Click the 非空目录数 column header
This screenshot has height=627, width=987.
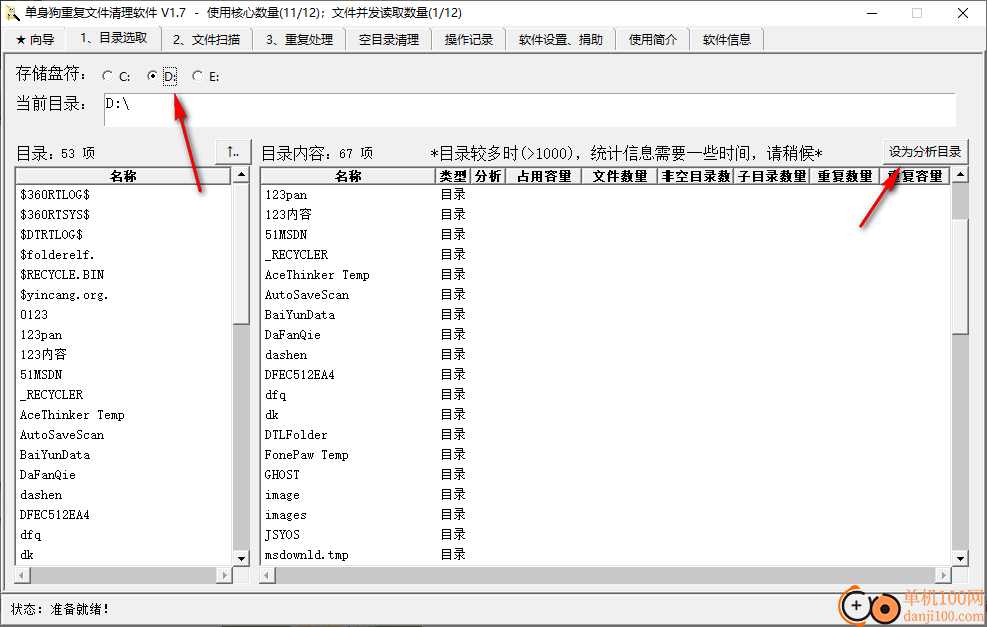[696, 176]
